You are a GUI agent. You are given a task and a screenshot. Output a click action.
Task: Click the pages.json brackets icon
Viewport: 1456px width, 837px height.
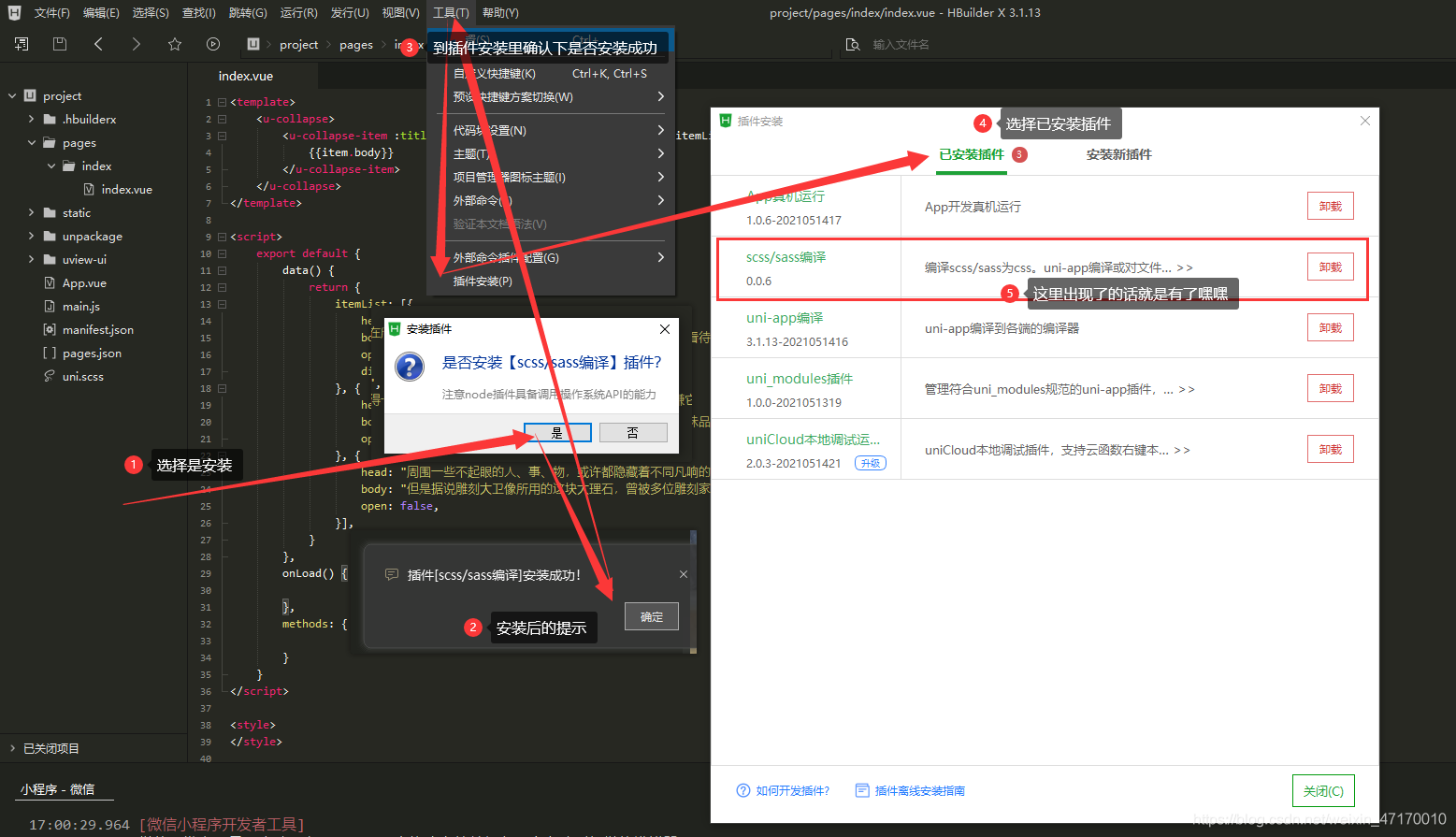[x=50, y=353]
